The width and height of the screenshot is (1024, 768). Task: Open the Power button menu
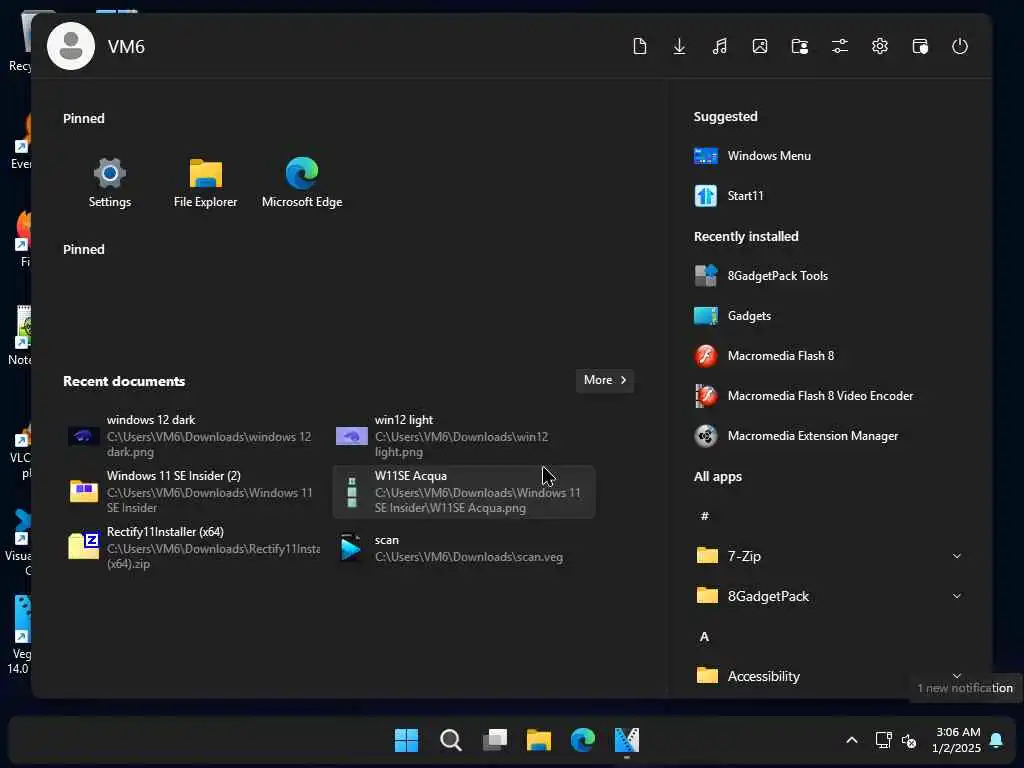click(959, 46)
